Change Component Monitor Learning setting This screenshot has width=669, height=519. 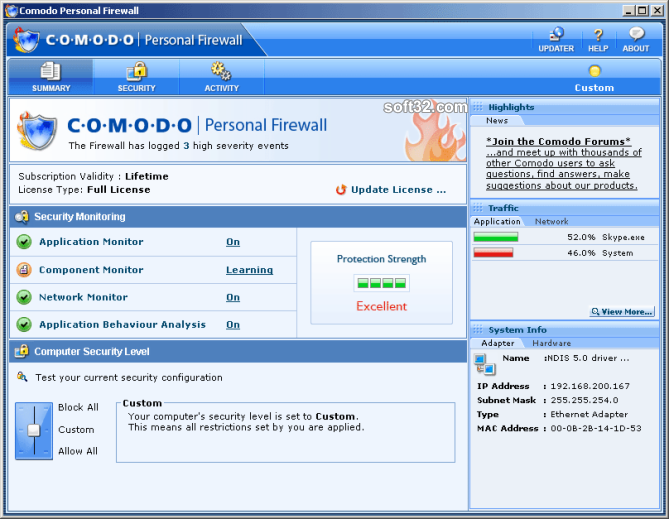[249, 270]
